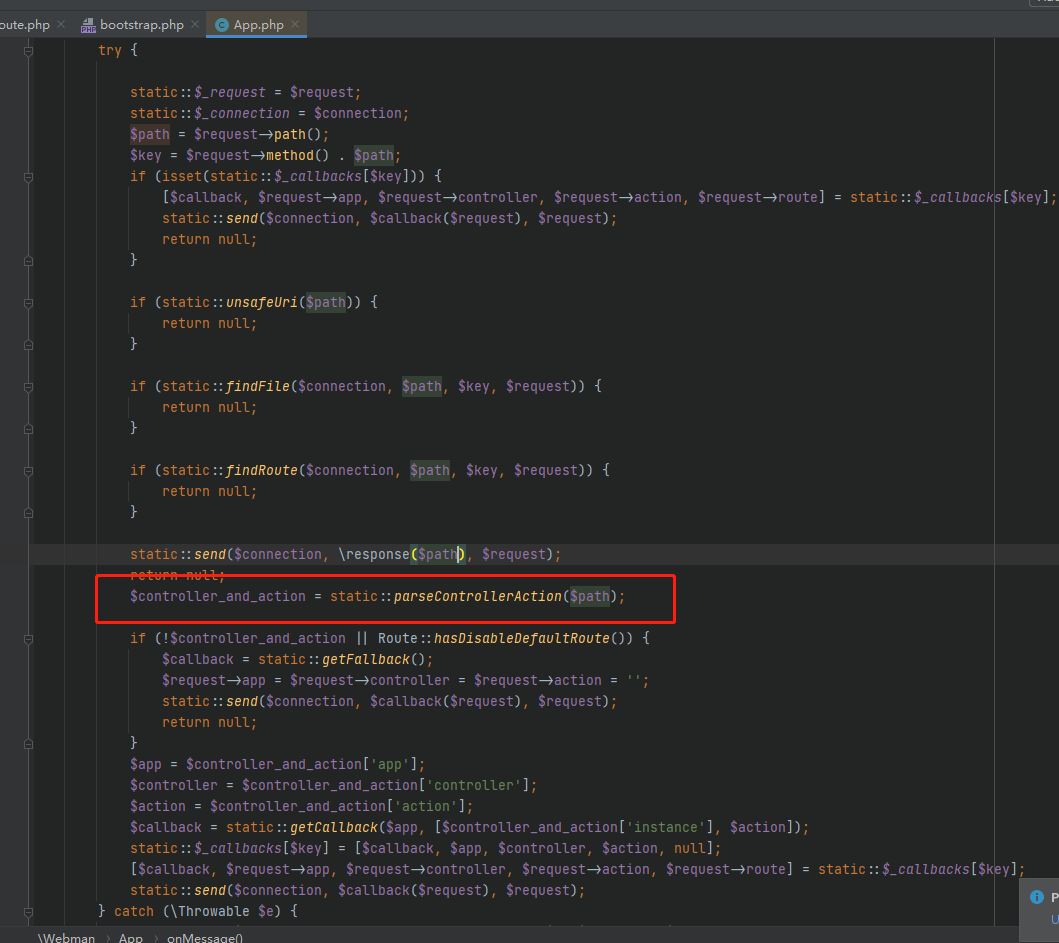The width and height of the screenshot is (1059, 943).
Task: Fold the hasDisableDefaultRoute if block
Action: click(28, 639)
